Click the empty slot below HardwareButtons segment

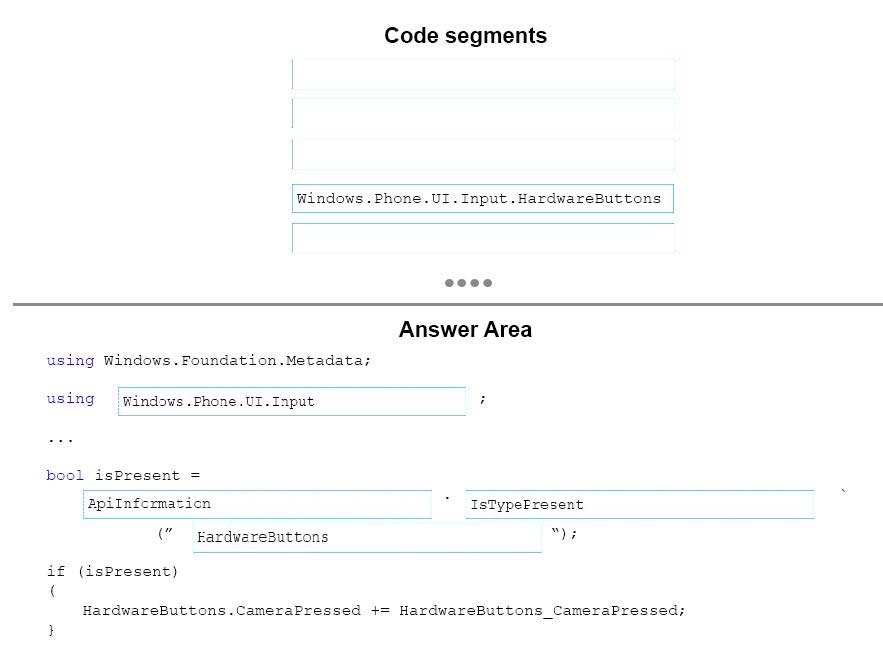pyautogui.click(x=483, y=238)
